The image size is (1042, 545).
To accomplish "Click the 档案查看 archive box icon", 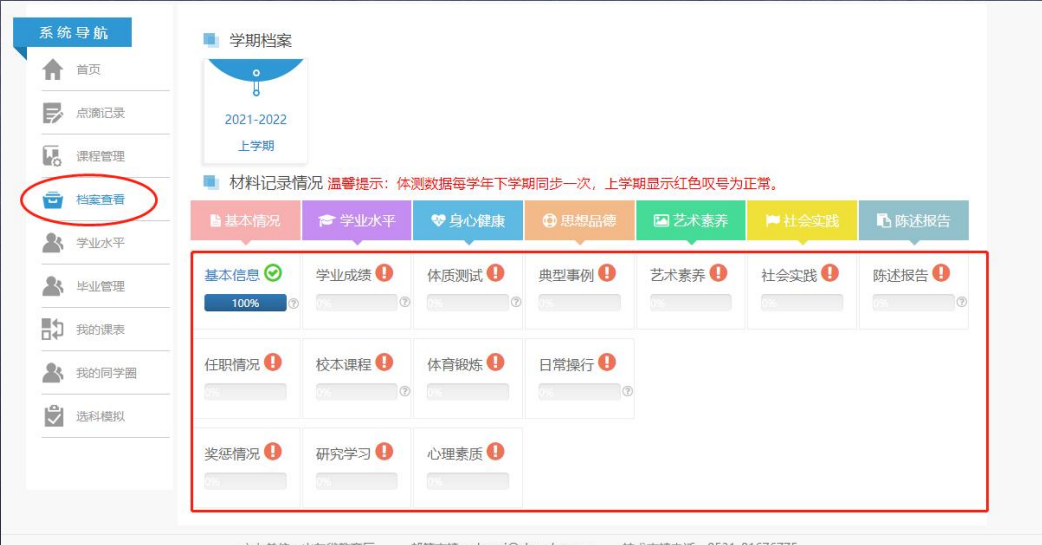I will 53,200.
